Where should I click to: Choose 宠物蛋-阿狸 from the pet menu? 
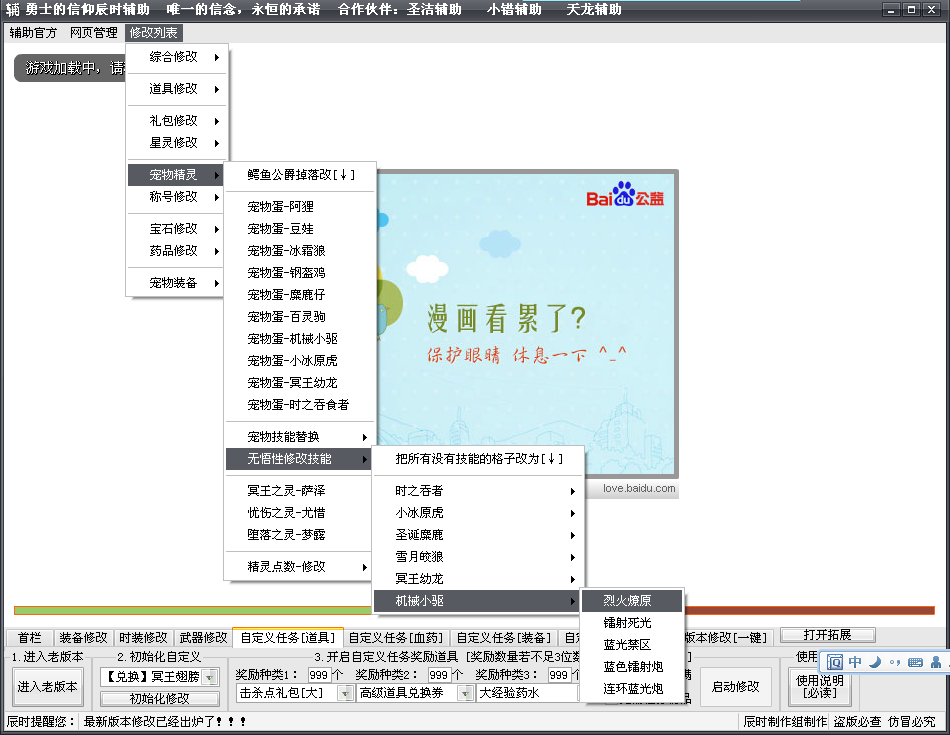[281, 207]
